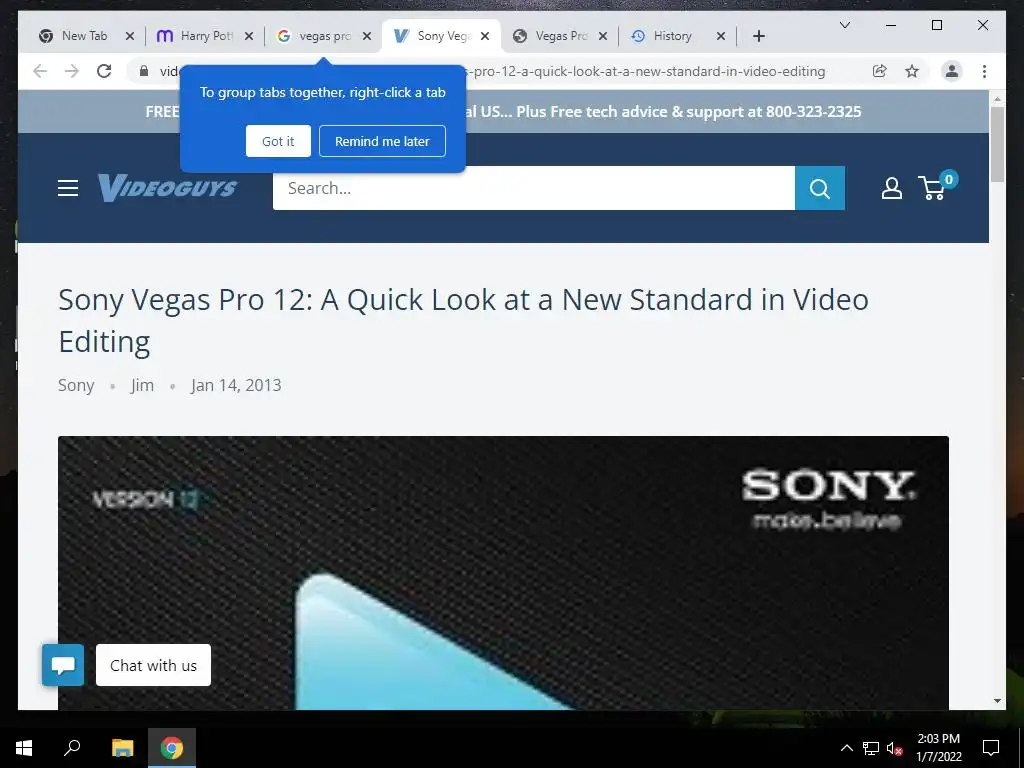Click the blue search magnifier button
Screen dimensions: 1024x768
[820, 188]
